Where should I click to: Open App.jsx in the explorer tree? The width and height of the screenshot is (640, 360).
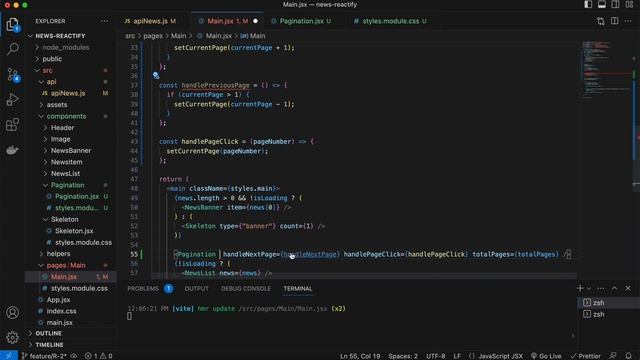point(58,300)
